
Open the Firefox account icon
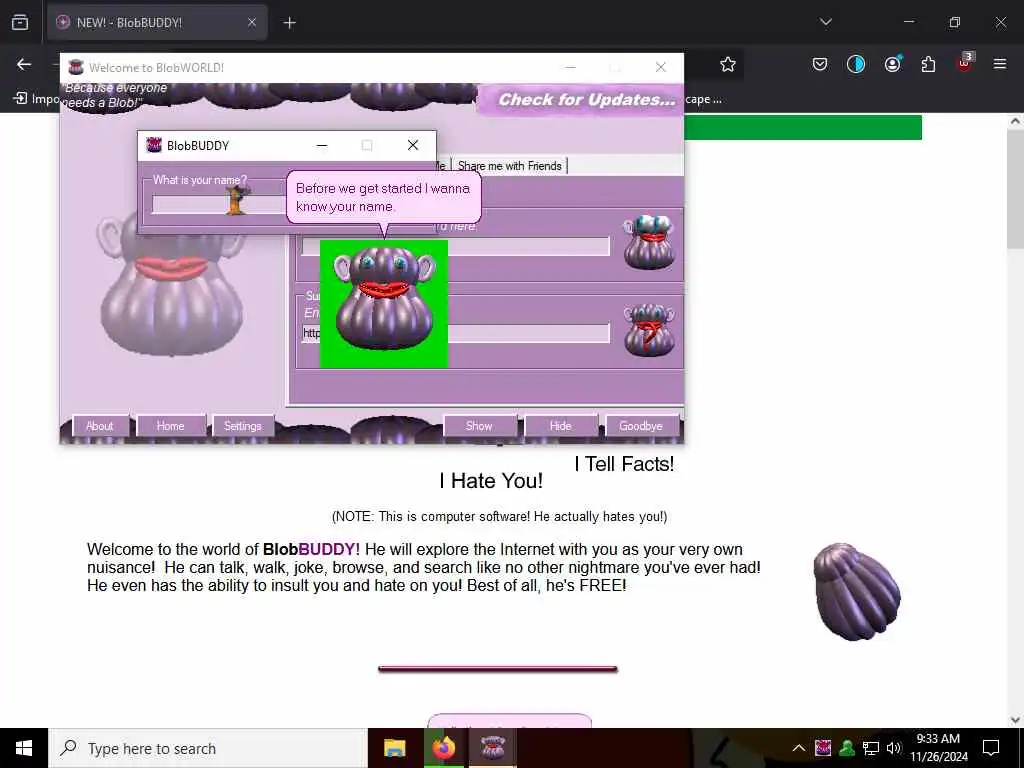[892, 64]
